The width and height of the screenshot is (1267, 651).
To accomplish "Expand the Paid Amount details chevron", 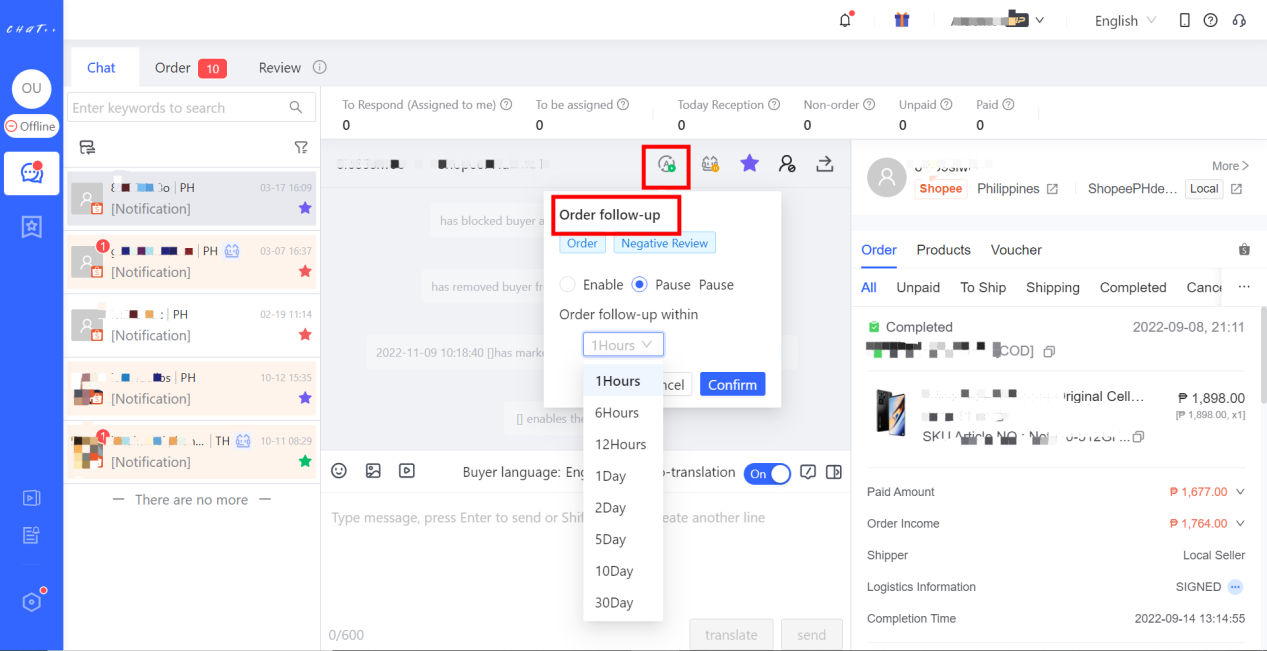I will (1238, 491).
